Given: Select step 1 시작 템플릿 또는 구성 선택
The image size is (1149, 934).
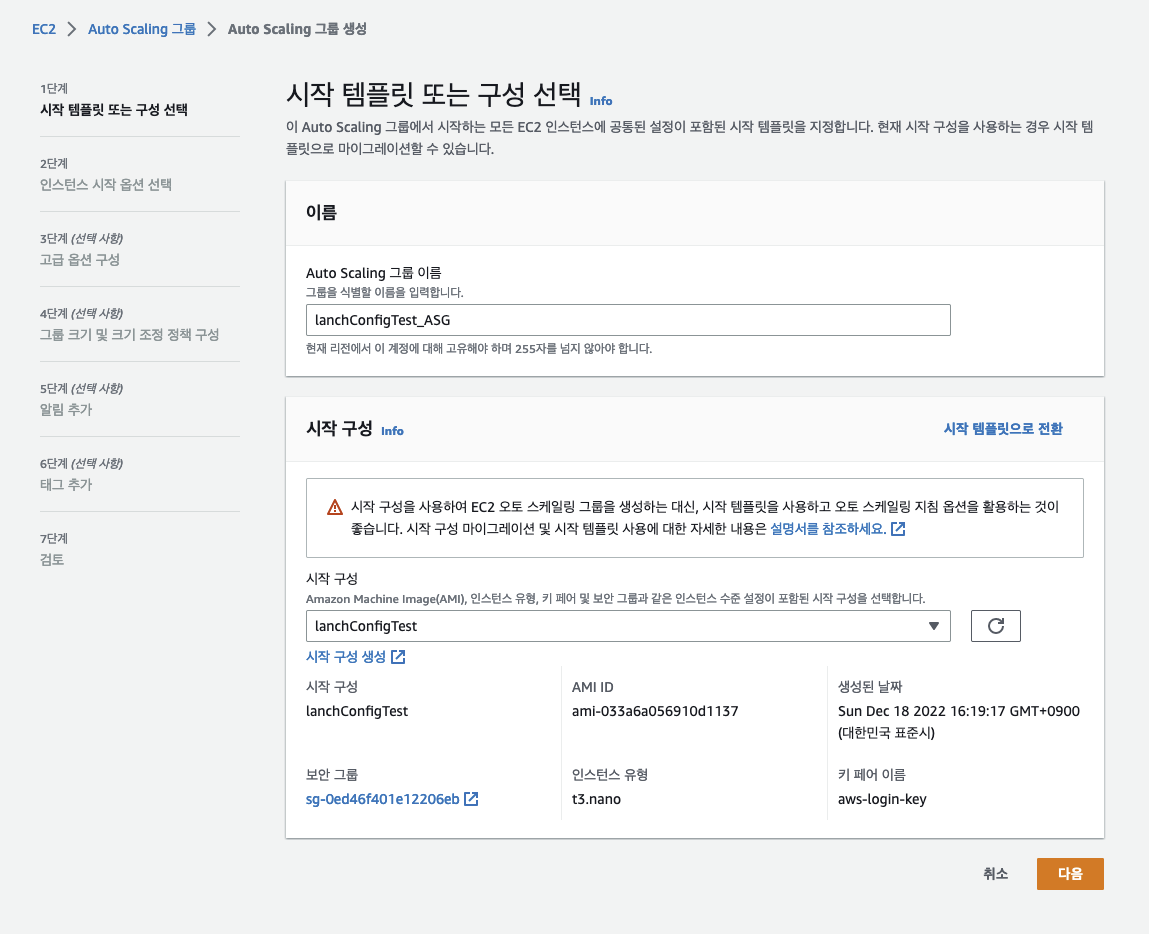Looking at the screenshot, I should [x=114, y=110].
